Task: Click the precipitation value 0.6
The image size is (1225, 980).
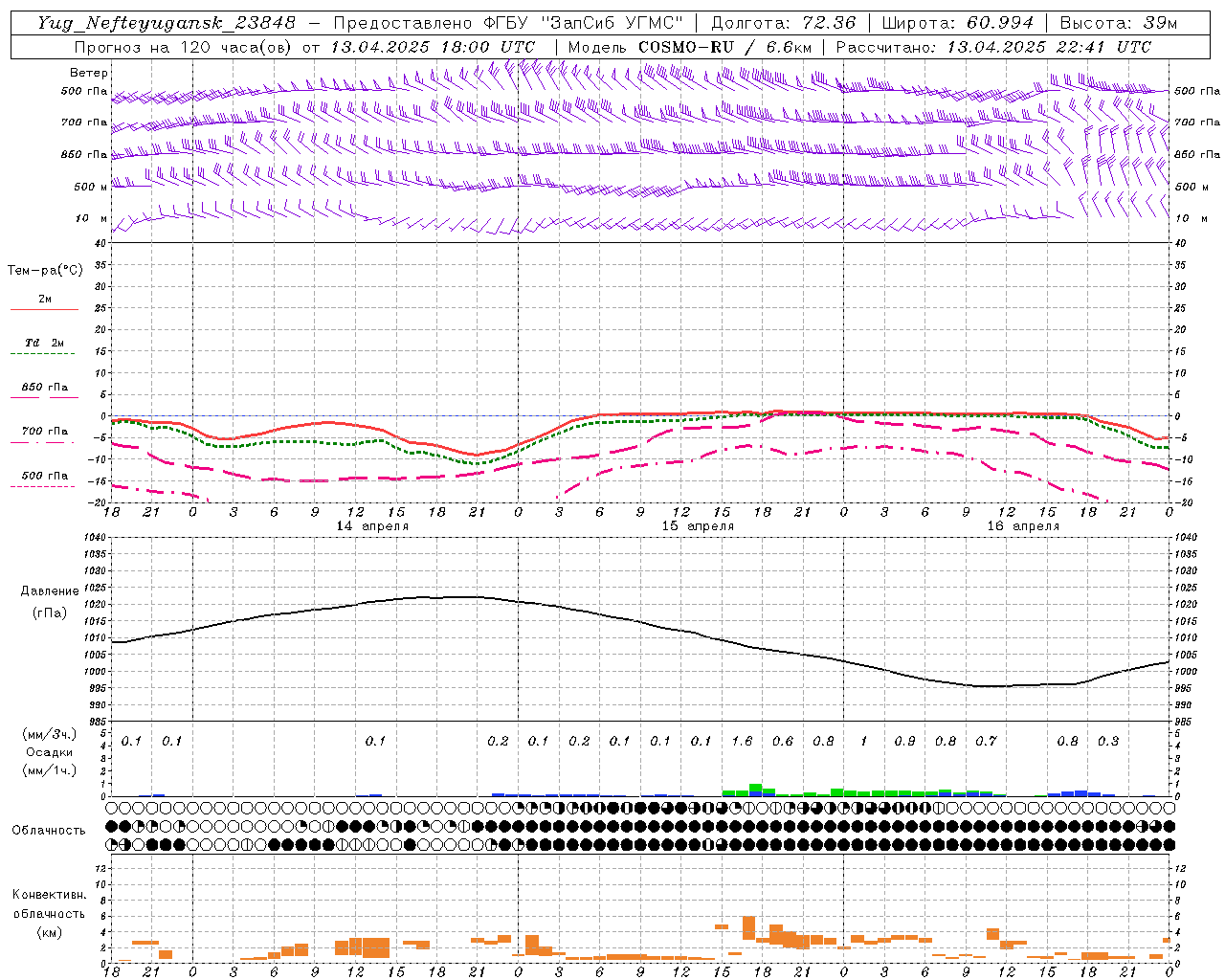Action: (783, 741)
